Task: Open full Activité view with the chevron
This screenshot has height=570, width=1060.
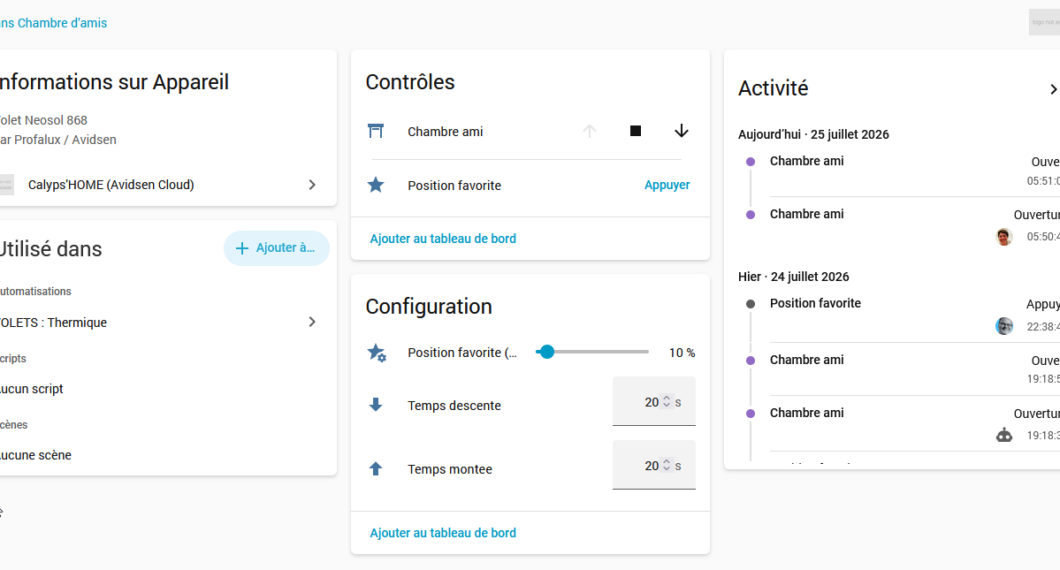Action: coord(1053,89)
